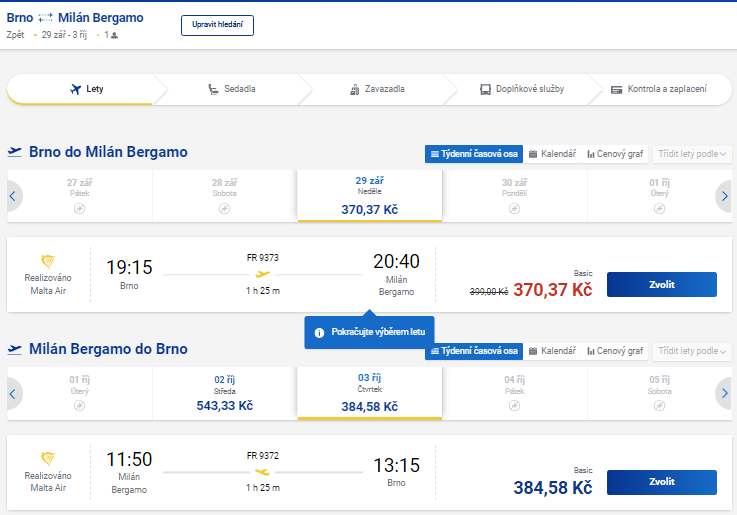The height and width of the screenshot is (515, 737).
Task: Open Doplňkové služby step
Action: point(522,89)
